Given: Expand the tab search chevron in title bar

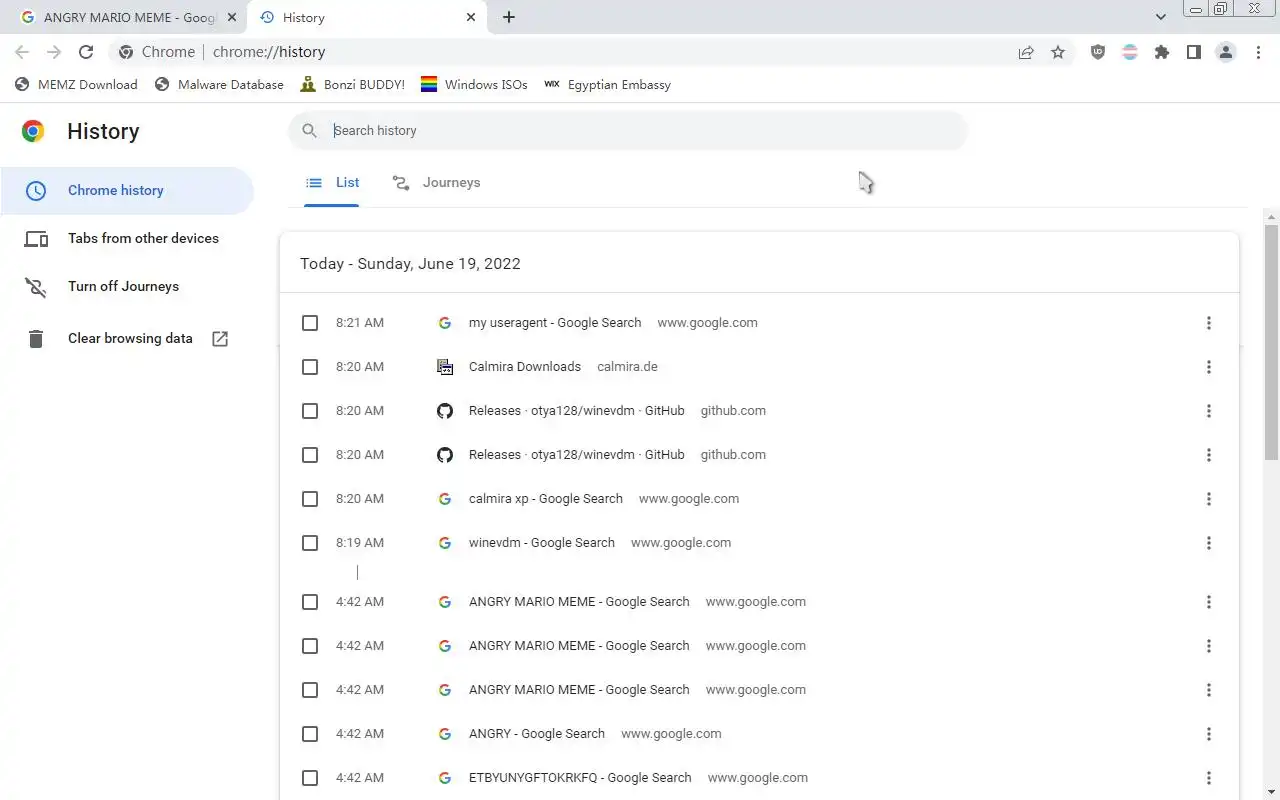Looking at the screenshot, I should pyautogui.click(x=1161, y=17).
